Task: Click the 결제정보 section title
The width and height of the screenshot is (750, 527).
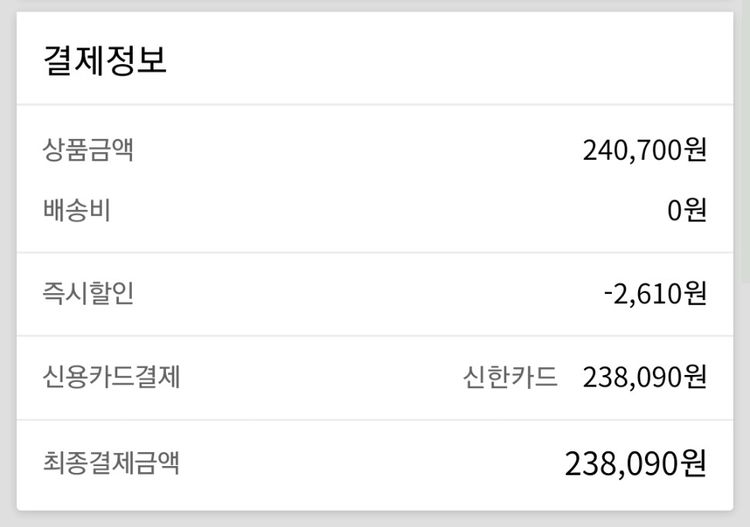Action: point(105,59)
